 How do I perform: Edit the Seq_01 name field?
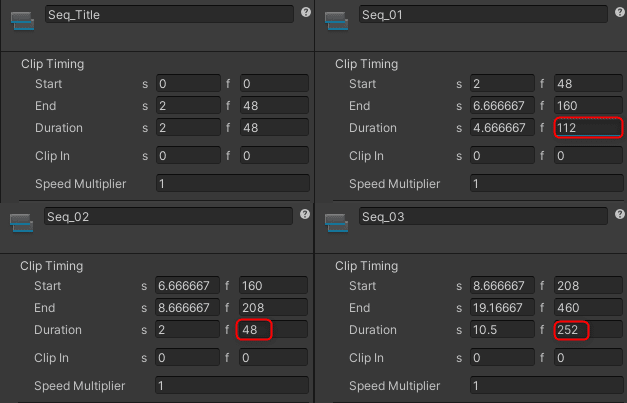point(483,14)
